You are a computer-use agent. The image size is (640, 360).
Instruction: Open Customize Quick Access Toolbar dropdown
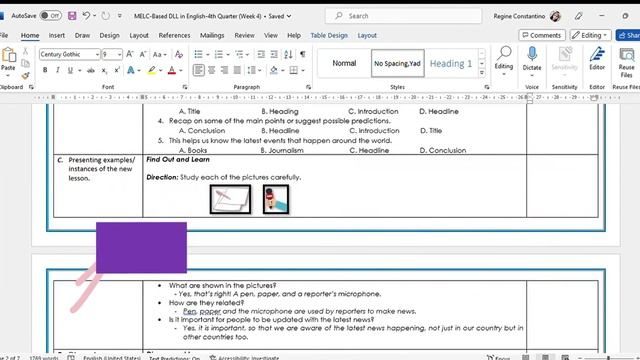point(120,16)
